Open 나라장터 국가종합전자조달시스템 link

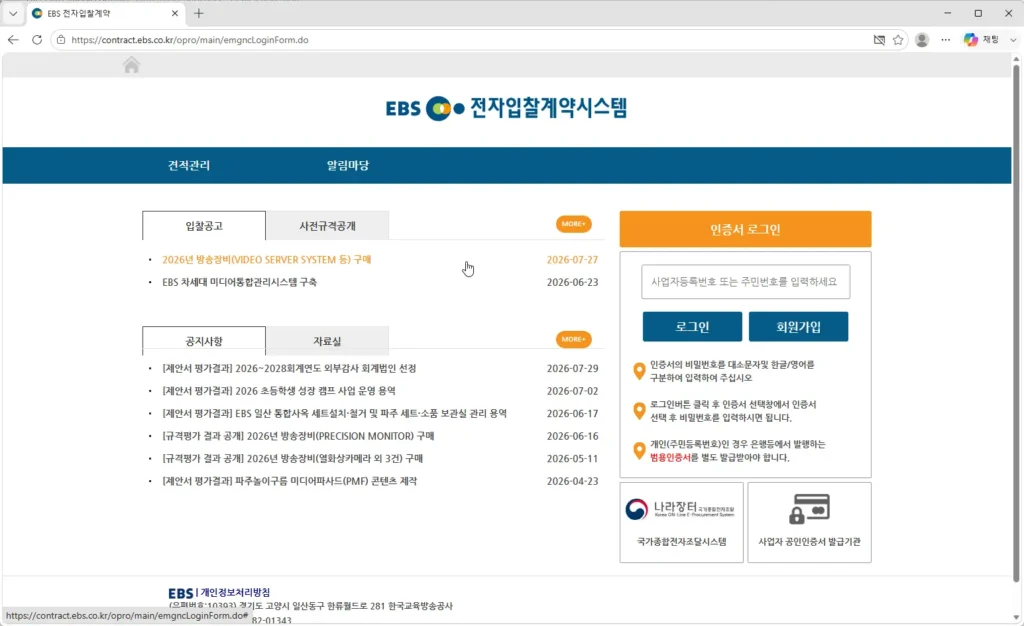tap(681, 522)
